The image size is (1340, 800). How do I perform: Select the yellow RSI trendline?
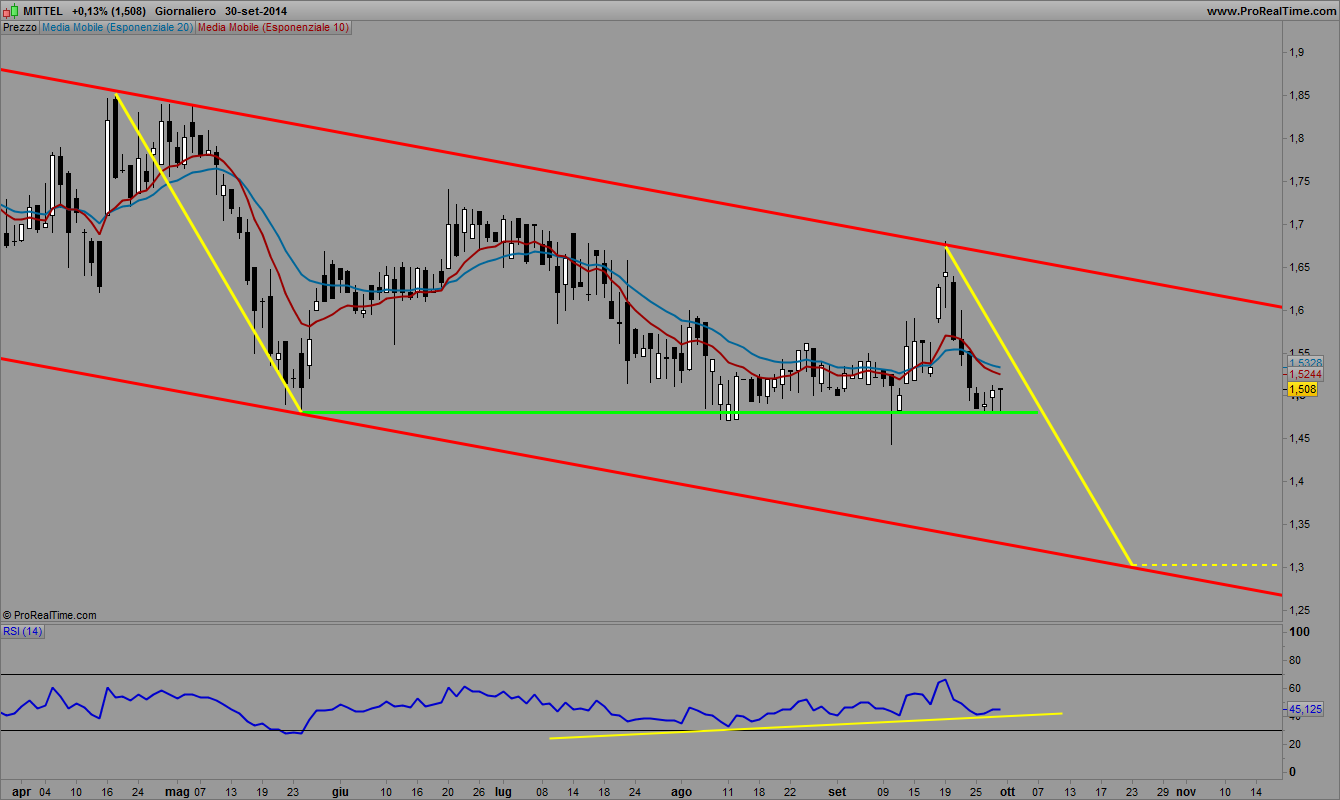805,726
